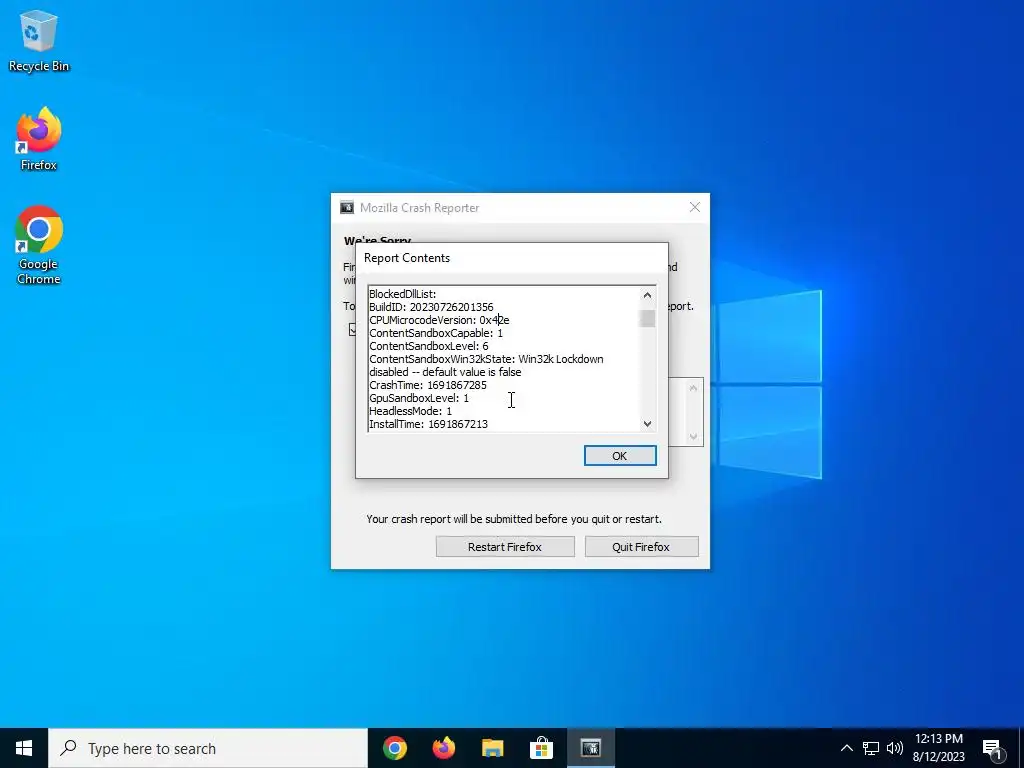Screen dimensions: 1024x768
Task: Click the ContentSandboxWin32kState line
Action: coord(486,366)
